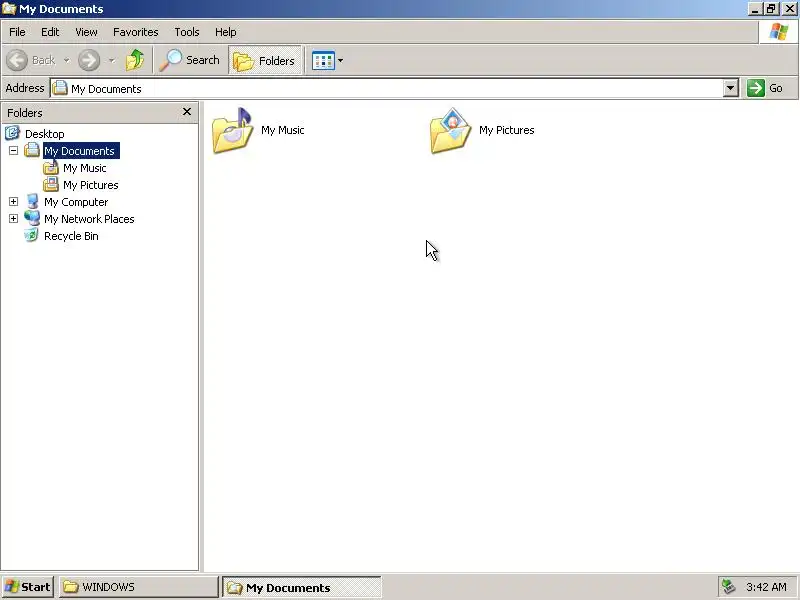This screenshot has height=600, width=800.
Task: Click the Windows flag logo
Action: (x=779, y=32)
